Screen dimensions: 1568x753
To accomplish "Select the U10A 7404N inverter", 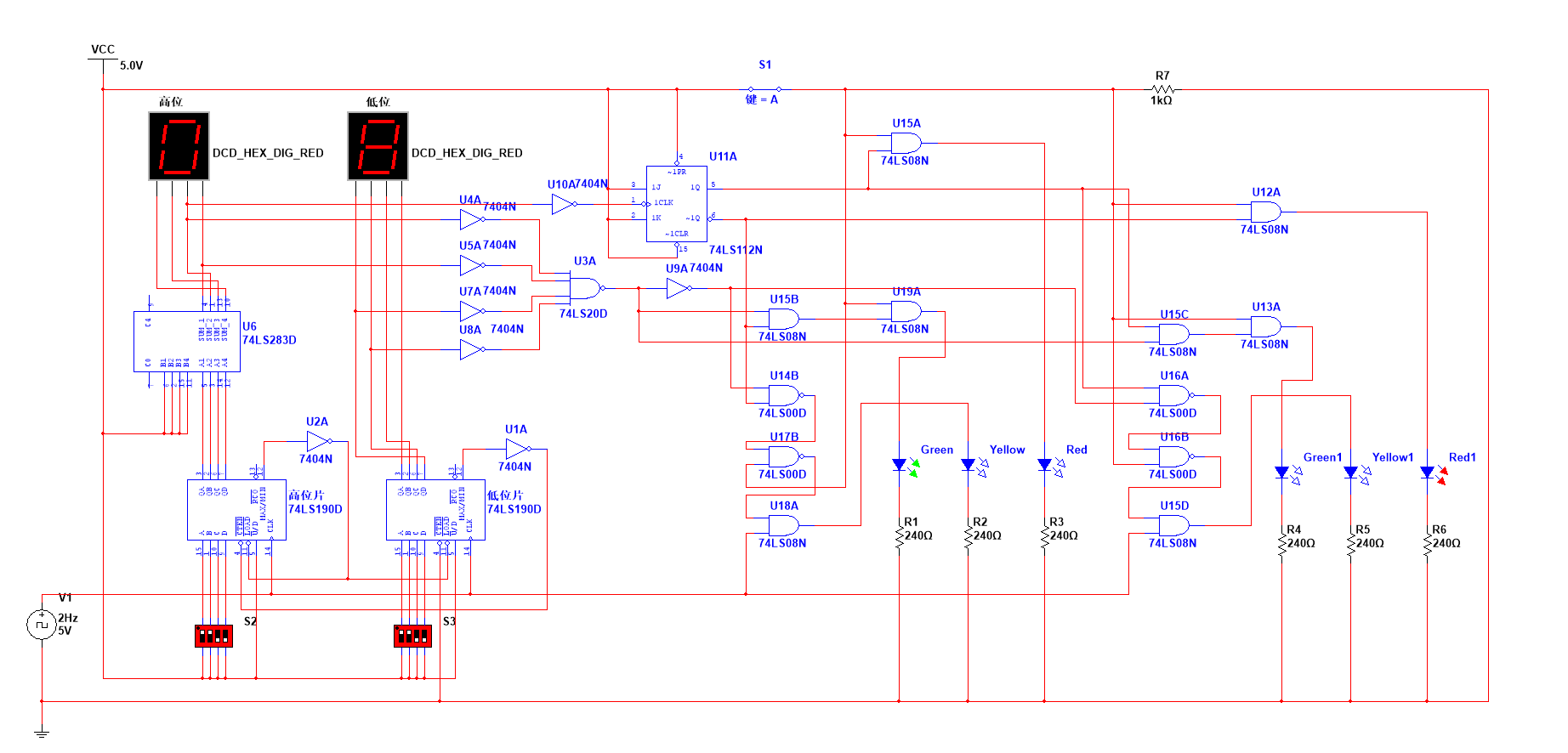I will pos(564,204).
